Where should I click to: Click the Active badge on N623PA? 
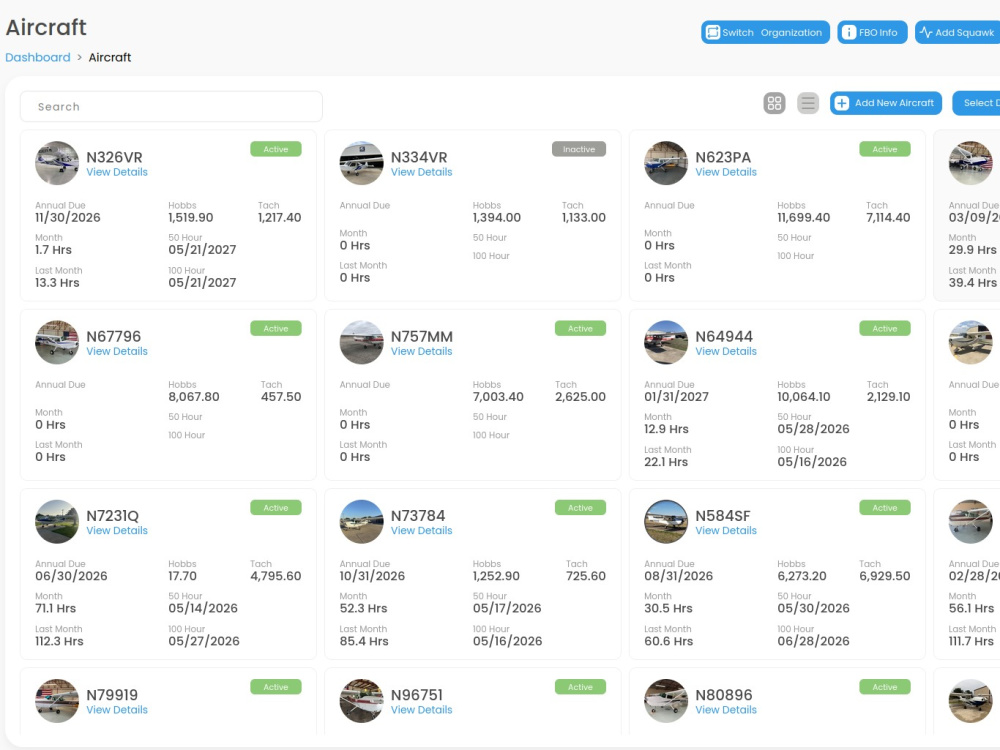point(885,149)
